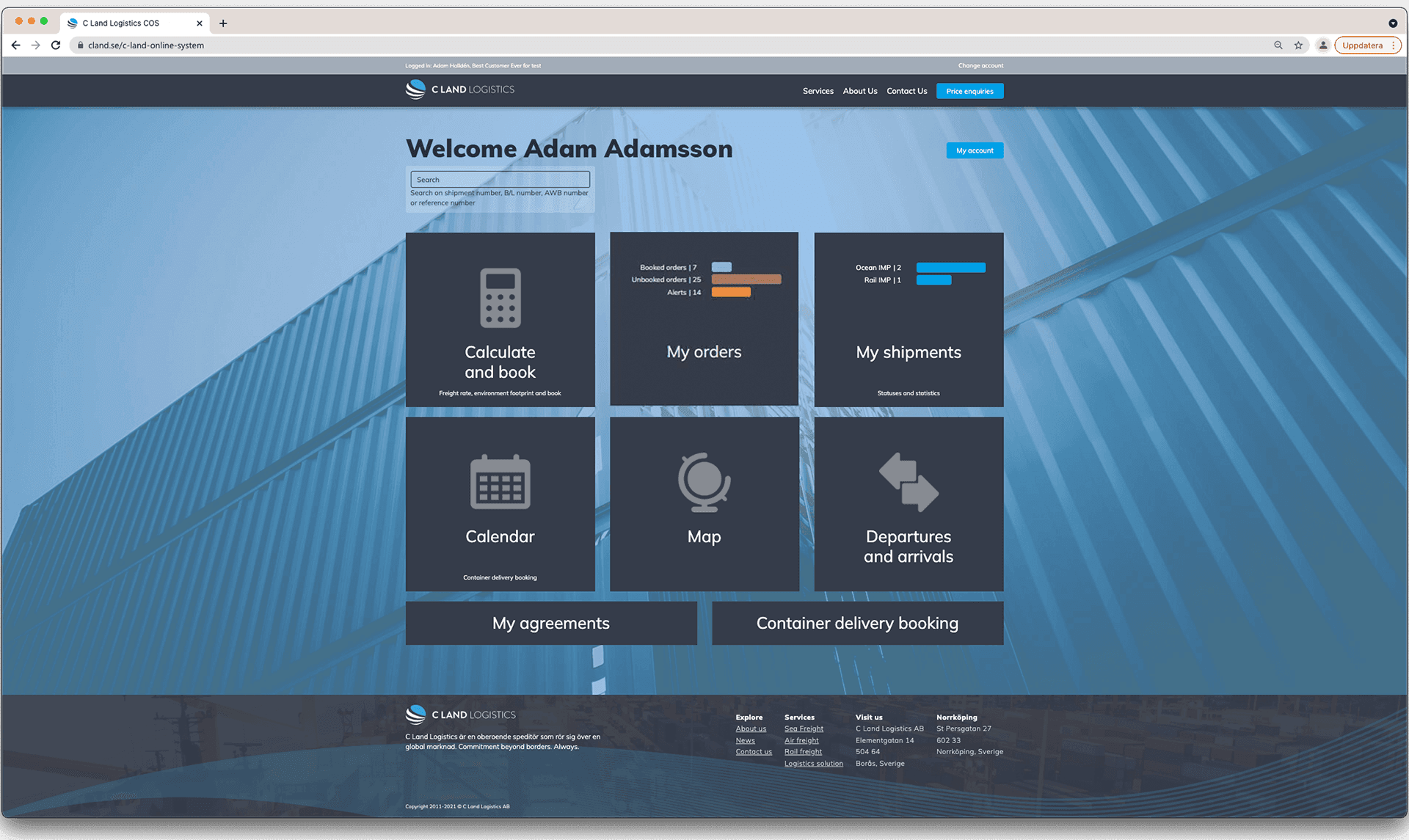Click the C Land Logistics header logo
Image resolution: width=1409 pixels, height=840 pixels.
pyautogui.click(x=460, y=90)
